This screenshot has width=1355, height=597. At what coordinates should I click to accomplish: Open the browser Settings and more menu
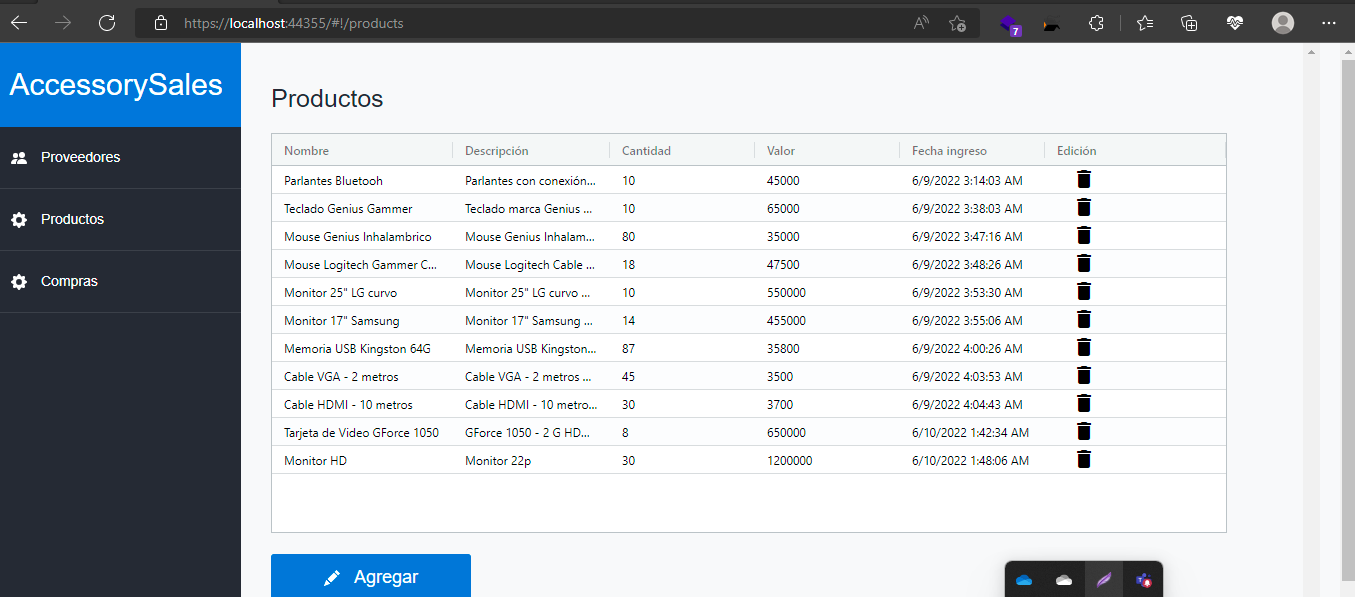1329,22
